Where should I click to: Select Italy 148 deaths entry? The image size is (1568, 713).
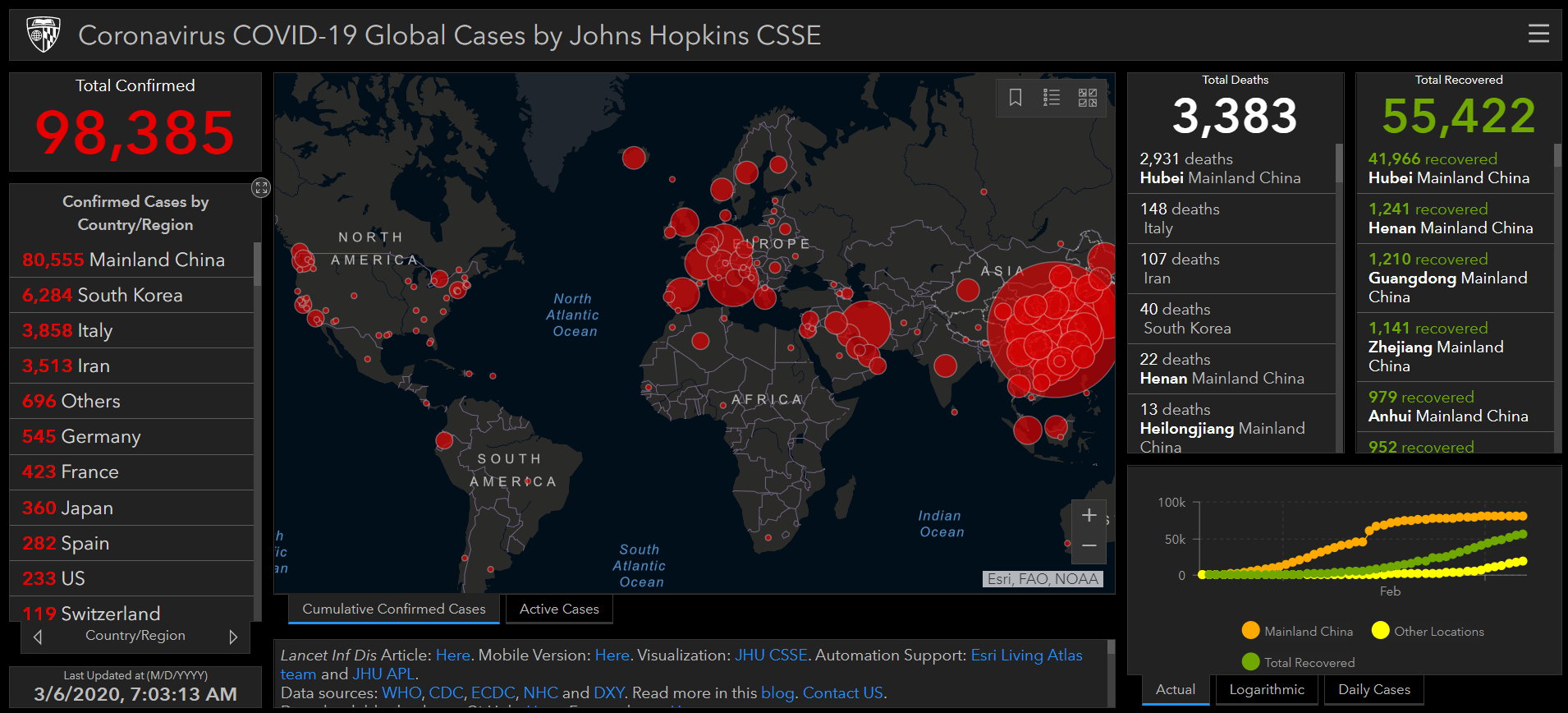(x=1231, y=218)
